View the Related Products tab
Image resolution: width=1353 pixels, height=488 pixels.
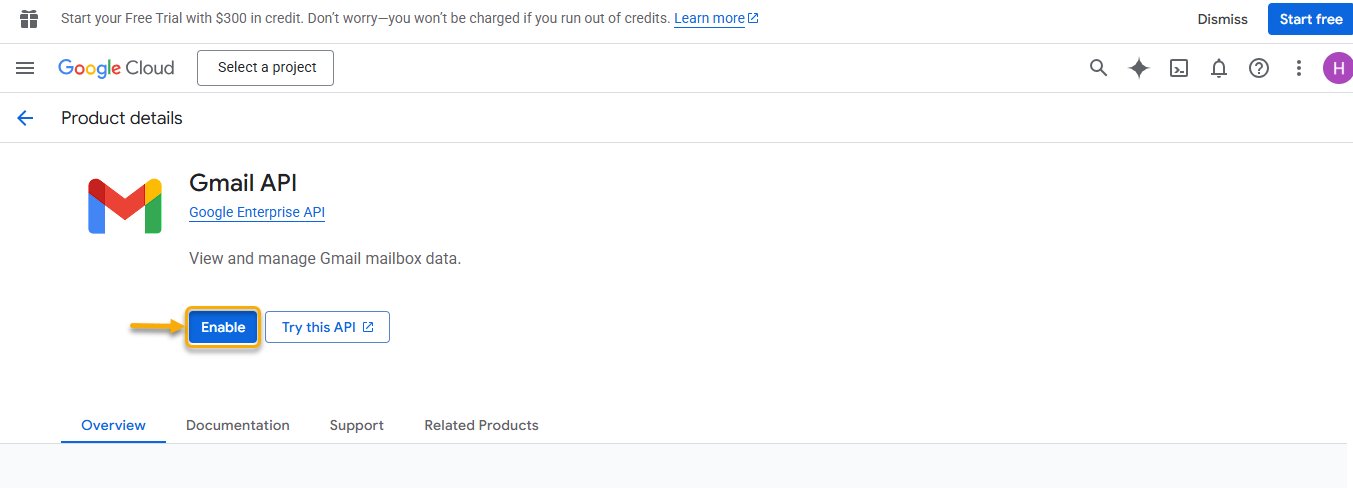pos(481,425)
